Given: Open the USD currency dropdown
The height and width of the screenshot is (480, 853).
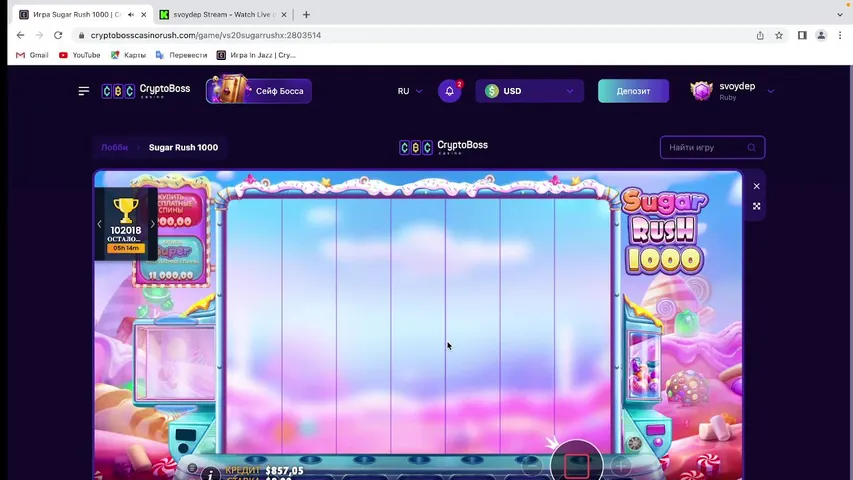Looking at the screenshot, I should (529, 91).
